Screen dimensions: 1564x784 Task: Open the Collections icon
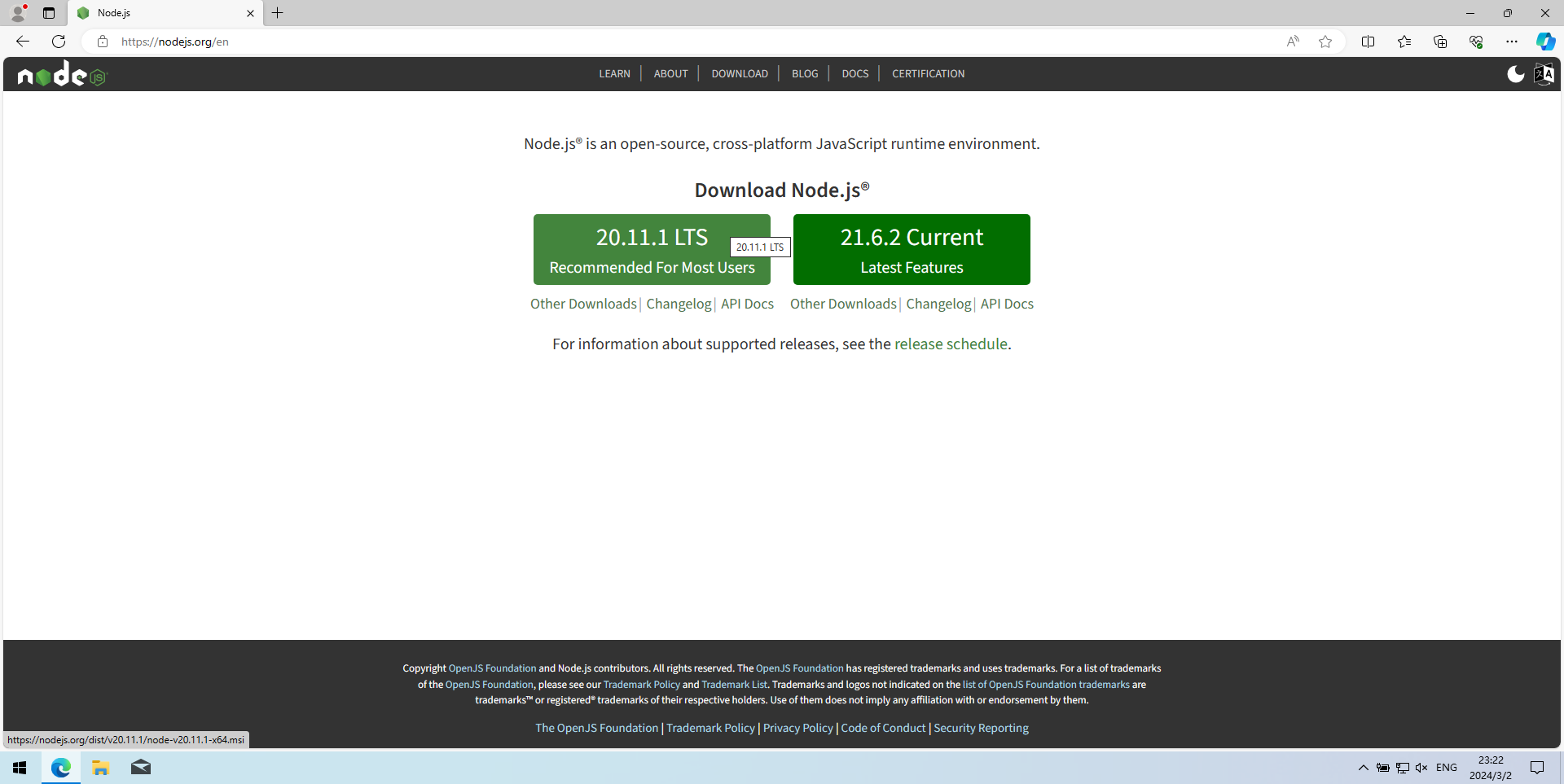[x=1440, y=42]
